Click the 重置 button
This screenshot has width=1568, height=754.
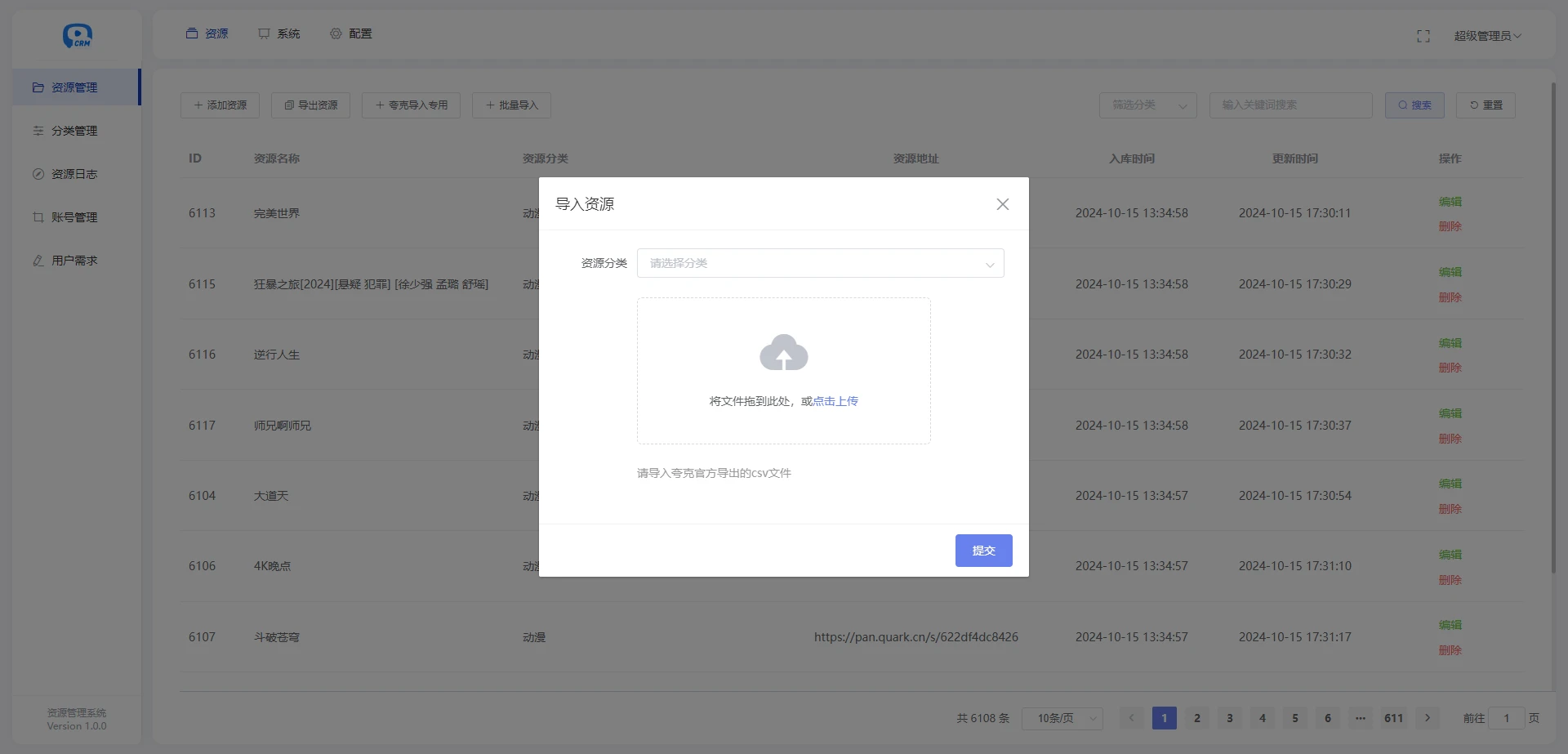[1486, 105]
